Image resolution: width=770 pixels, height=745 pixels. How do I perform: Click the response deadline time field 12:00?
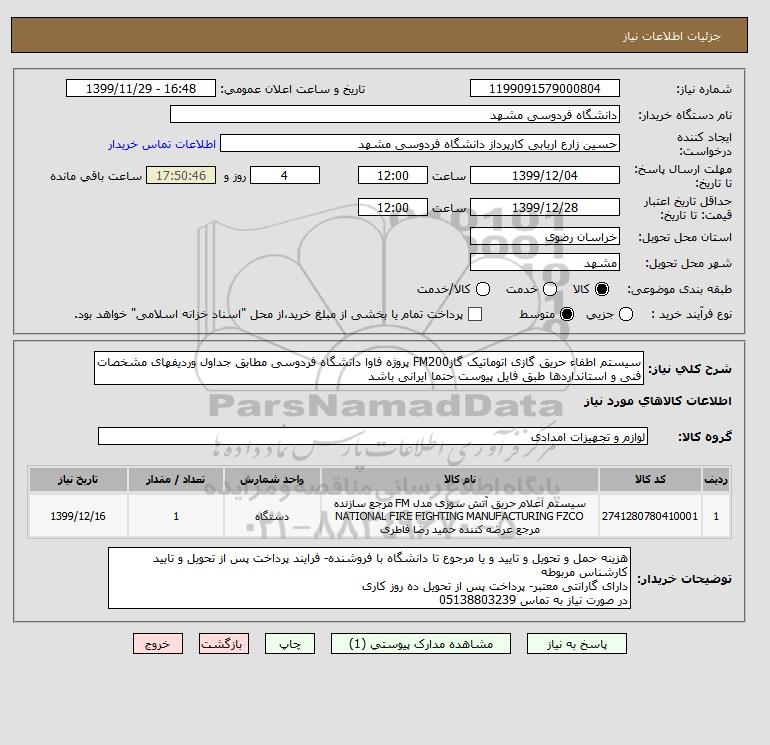[393, 175]
